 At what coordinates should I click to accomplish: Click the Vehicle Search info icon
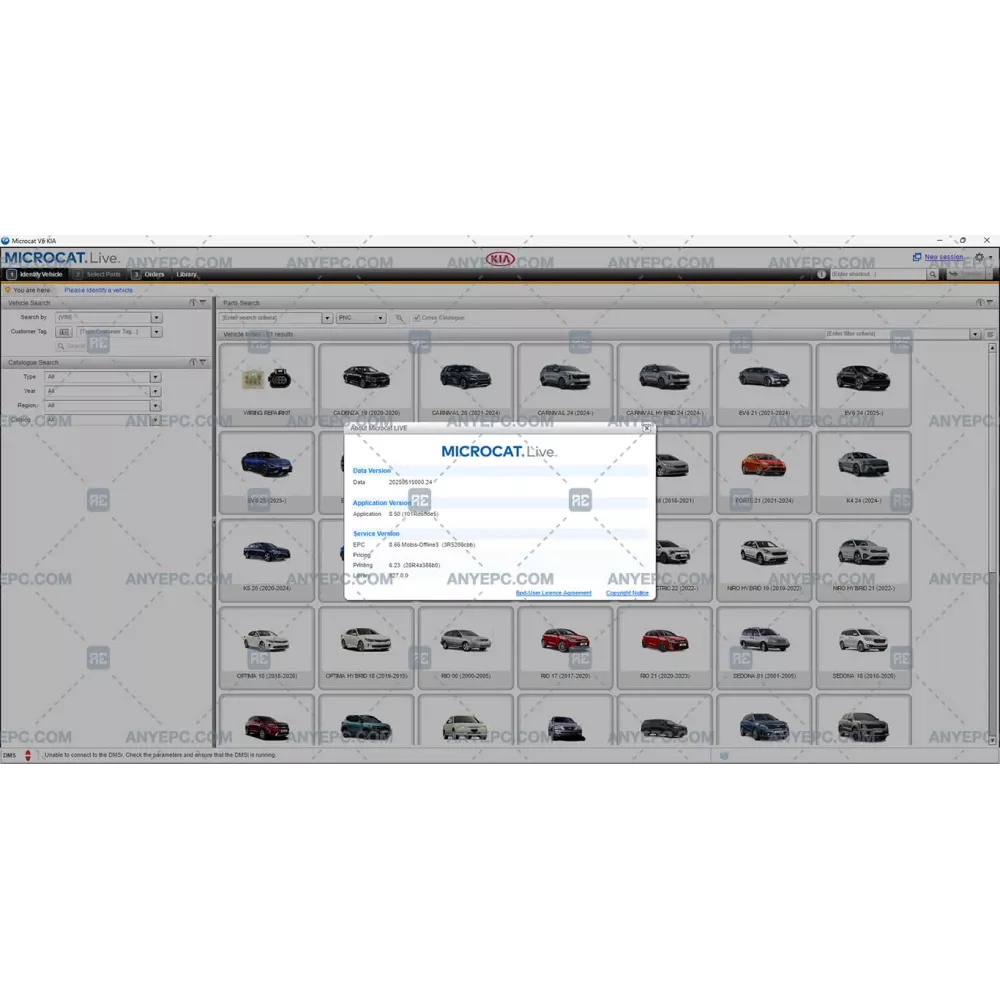click(x=192, y=303)
